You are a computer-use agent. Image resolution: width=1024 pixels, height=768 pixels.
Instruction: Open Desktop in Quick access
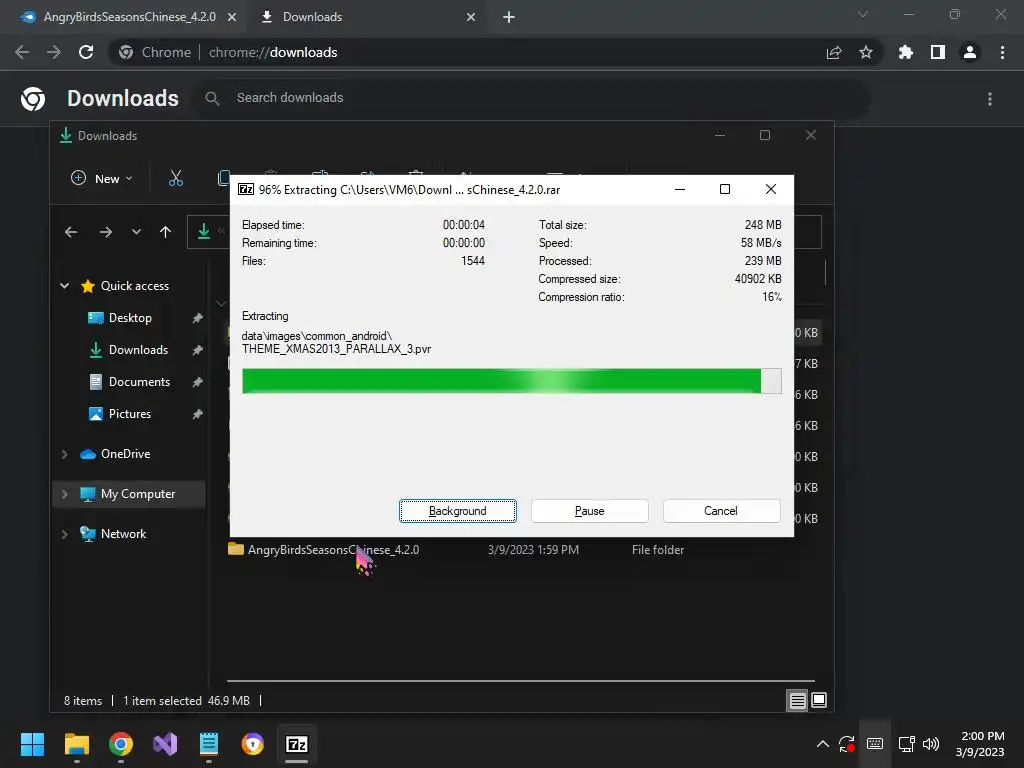pyautogui.click(x=130, y=318)
